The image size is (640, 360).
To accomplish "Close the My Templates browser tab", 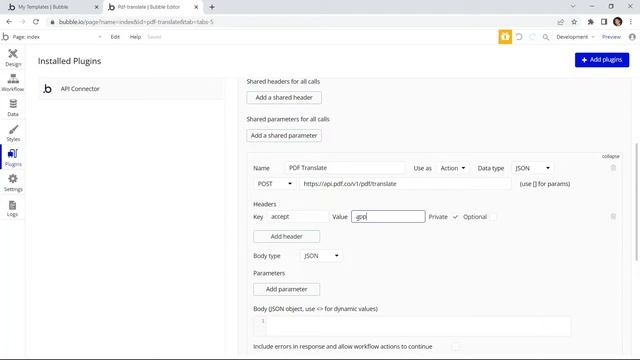I will (97, 7).
